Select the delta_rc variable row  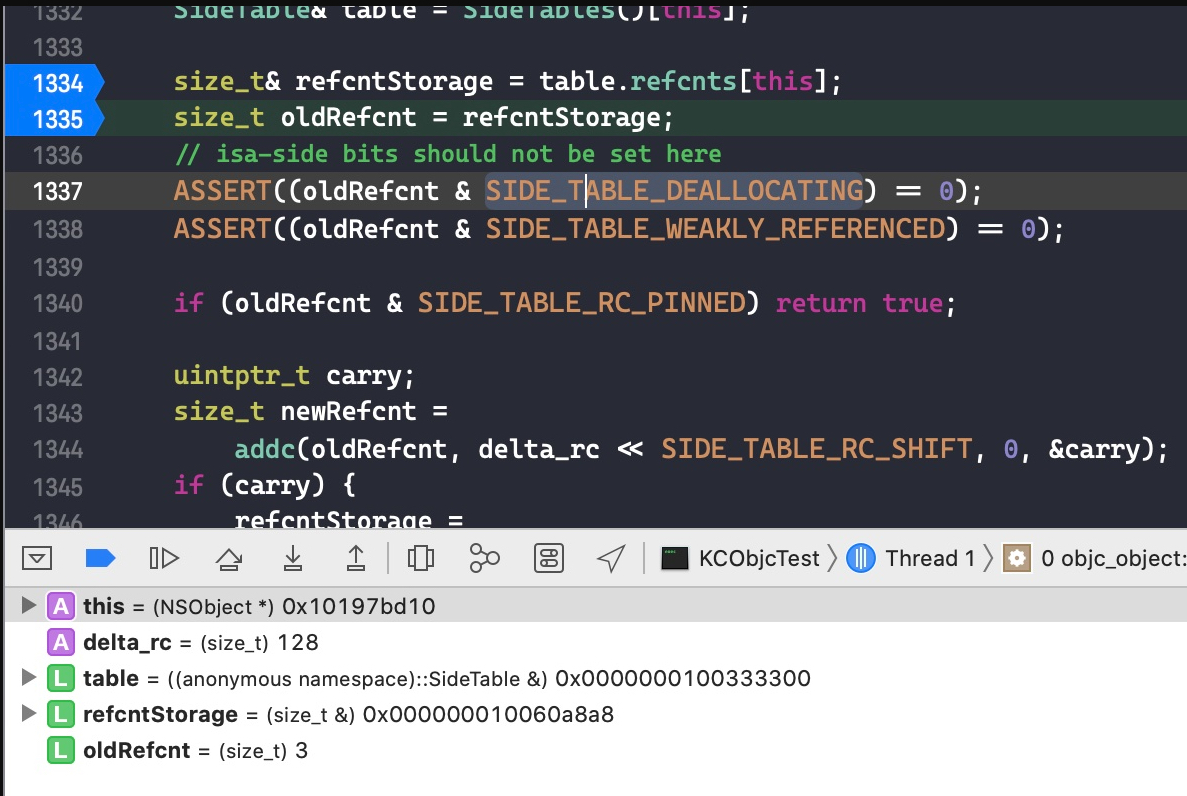pyautogui.click(x=596, y=642)
